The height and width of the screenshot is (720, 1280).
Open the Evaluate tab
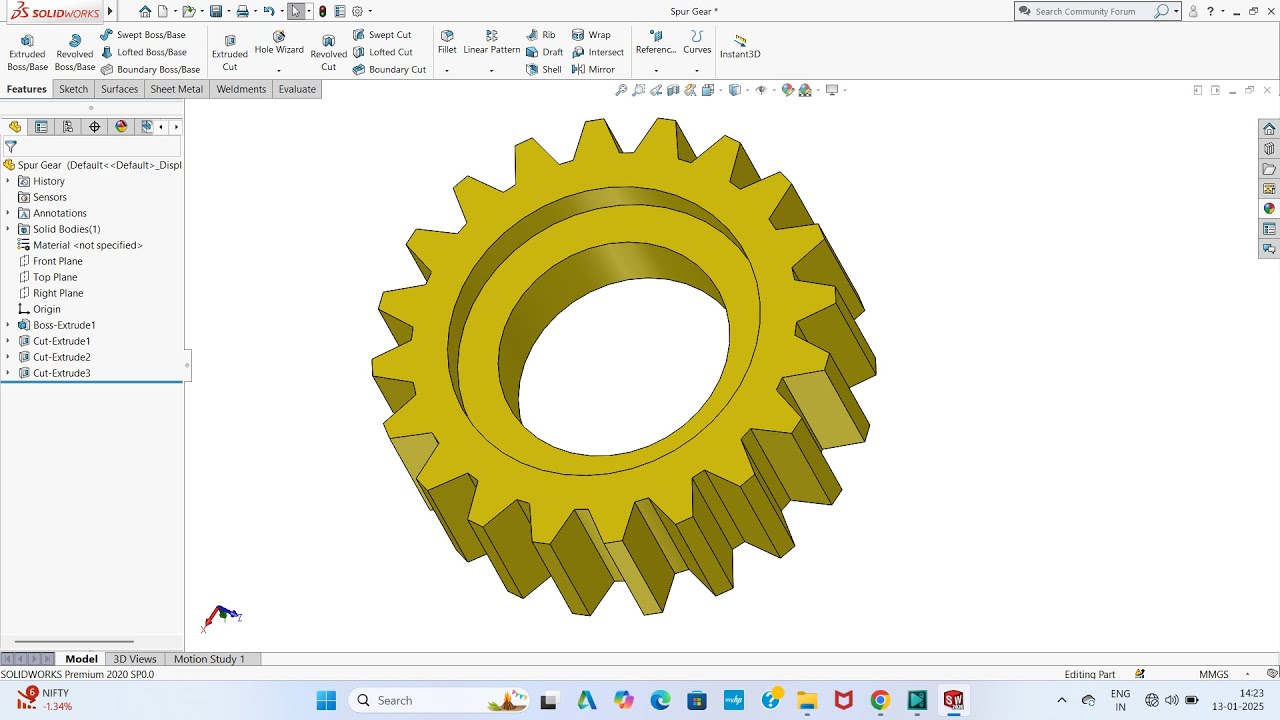point(297,89)
